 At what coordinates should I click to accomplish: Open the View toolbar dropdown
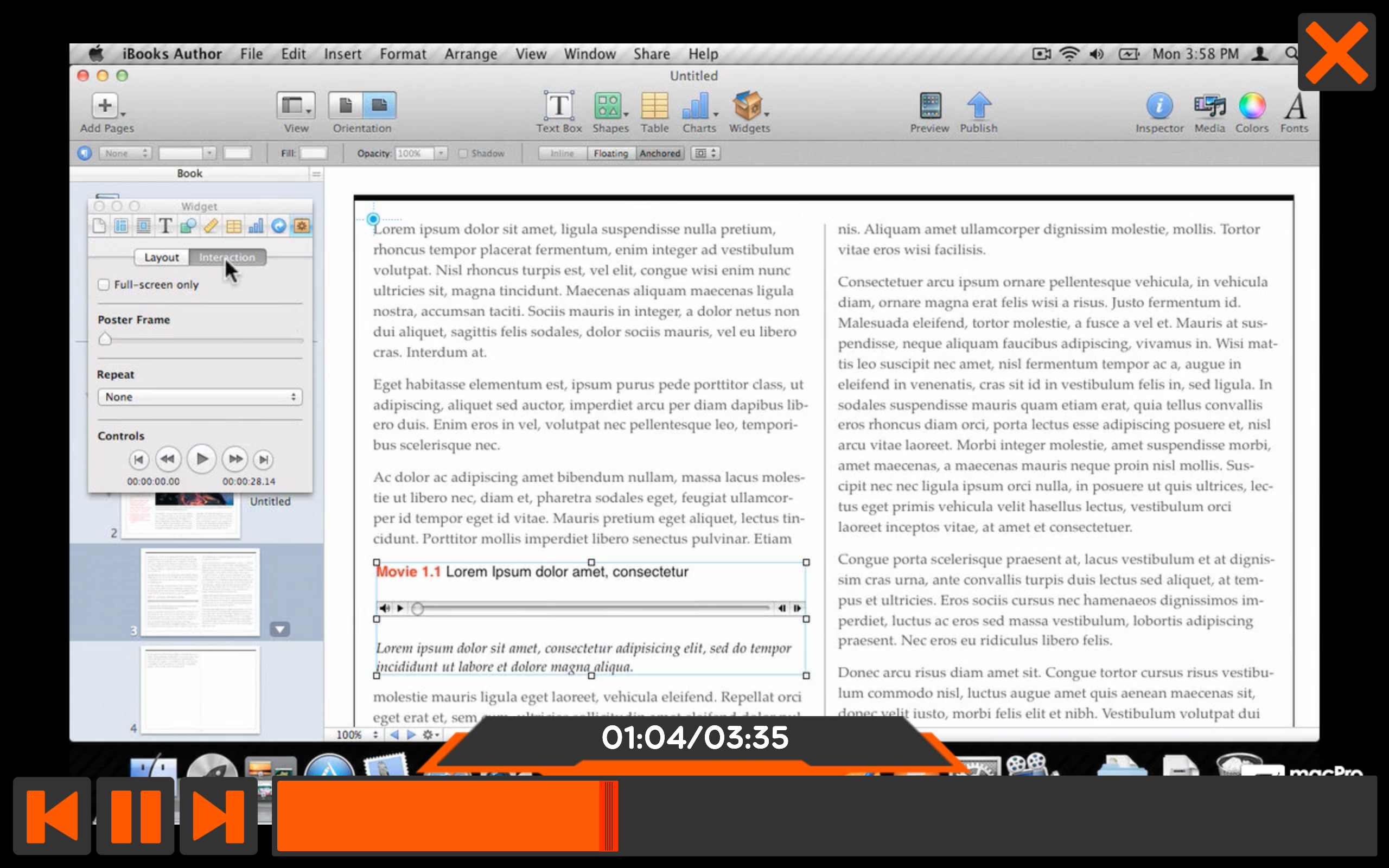pos(296,106)
